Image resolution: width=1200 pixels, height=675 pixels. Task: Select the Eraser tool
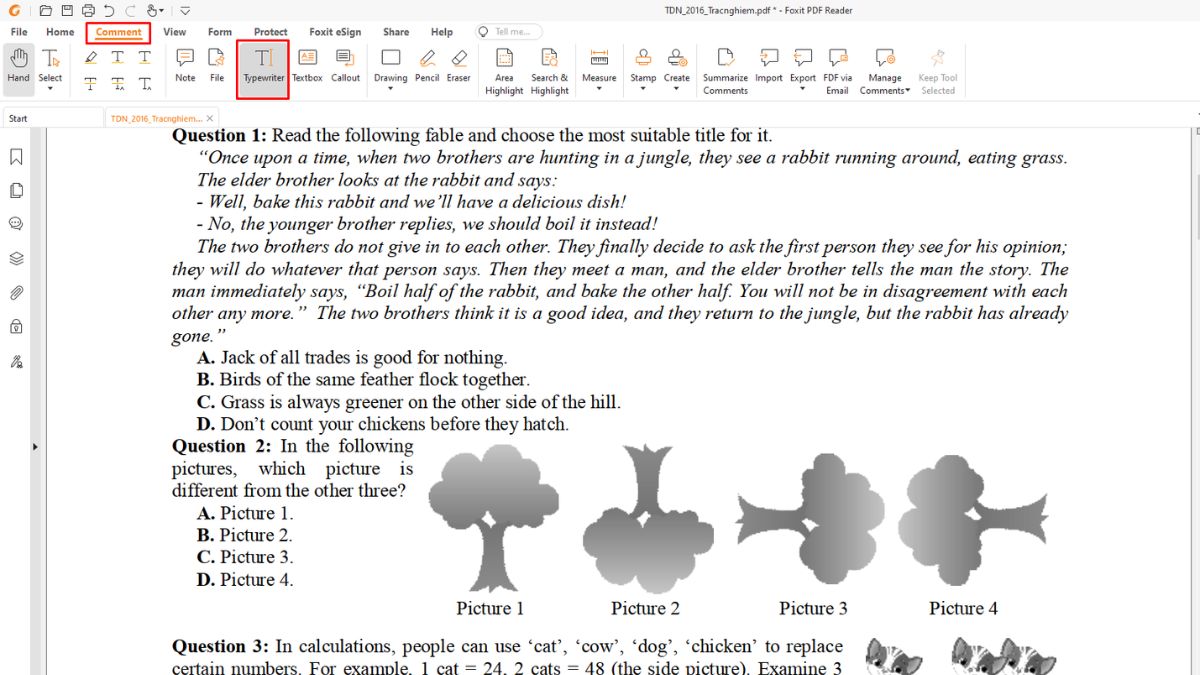pyautogui.click(x=459, y=66)
